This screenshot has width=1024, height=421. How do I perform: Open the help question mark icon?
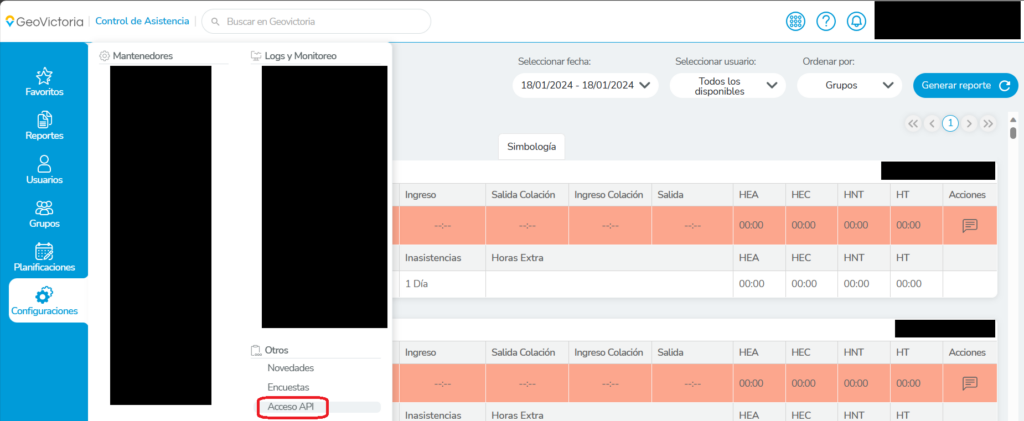click(x=826, y=21)
